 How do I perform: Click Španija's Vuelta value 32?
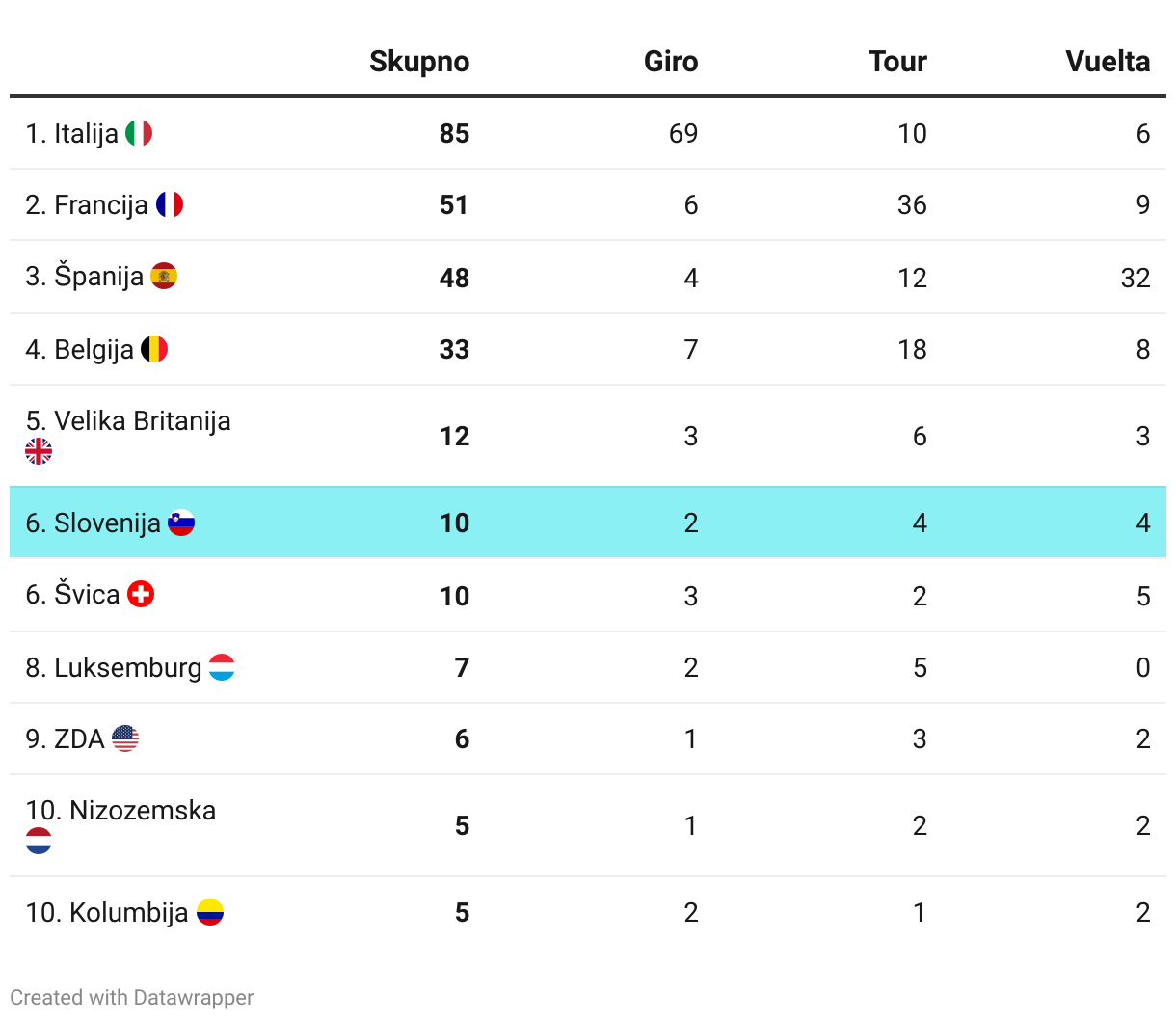click(x=1135, y=278)
